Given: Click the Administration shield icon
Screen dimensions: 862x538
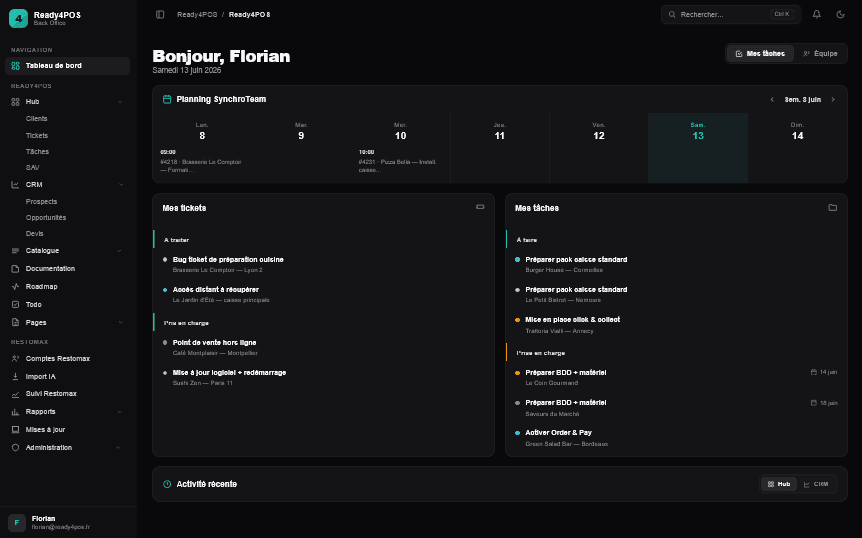Looking at the screenshot, I should pos(15,448).
